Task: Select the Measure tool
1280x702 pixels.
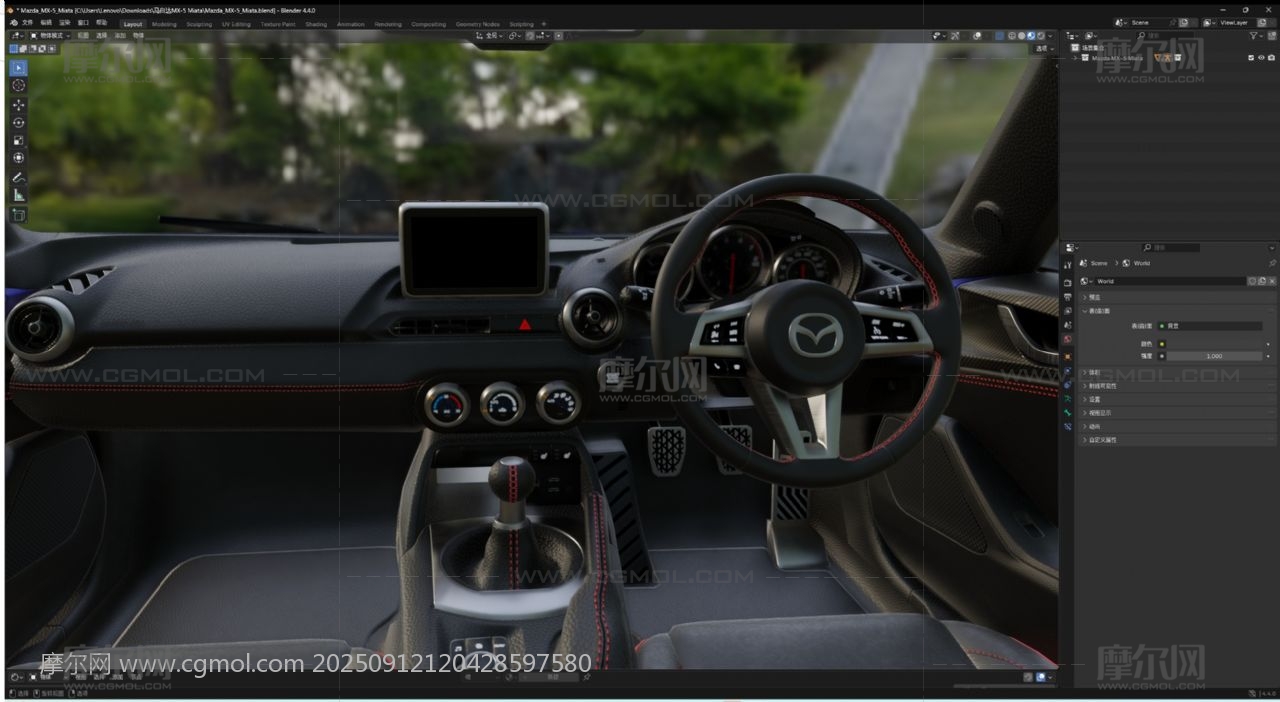Action: tap(19, 195)
